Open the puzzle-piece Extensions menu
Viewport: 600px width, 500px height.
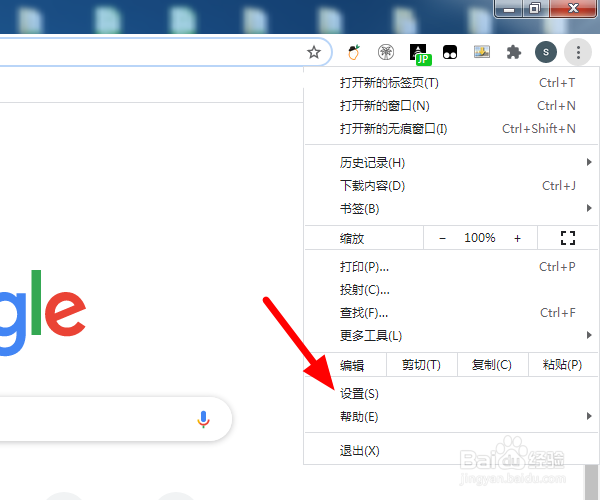[x=514, y=52]
